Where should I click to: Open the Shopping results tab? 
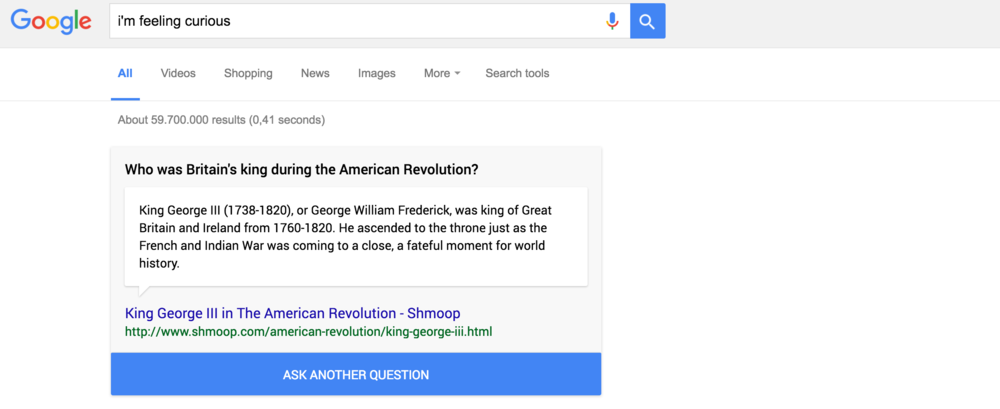[248, 73]
